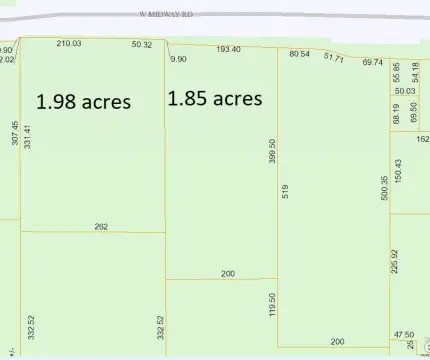Select the 119.50 lower side dimension
Viewport: 430px width, 360px height.
[272, 304]
